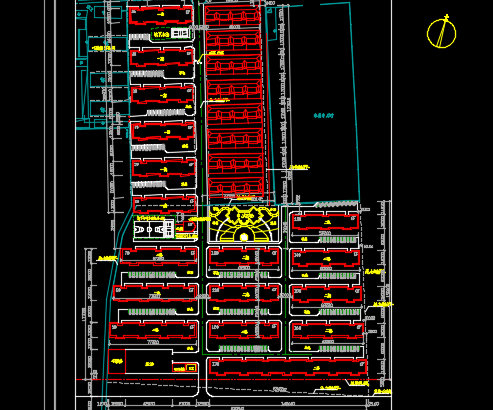Viewport: 493px width, 410px height.
Task: Select building 14# beneath building 13#
Action: 326,258
